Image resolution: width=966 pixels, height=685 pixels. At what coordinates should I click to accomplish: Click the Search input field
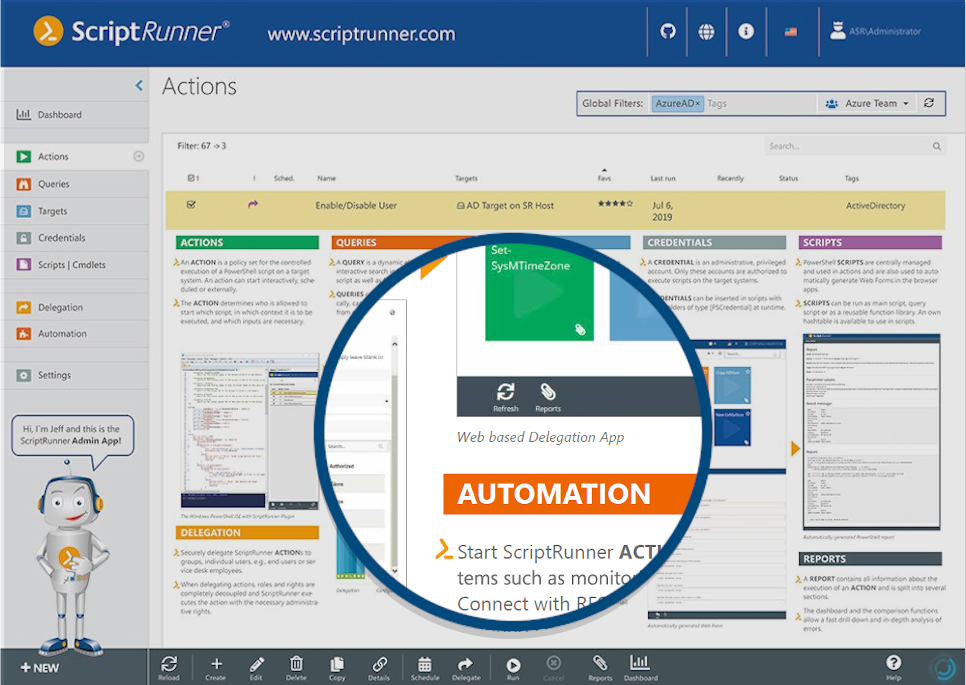click(x=850, y=146)
